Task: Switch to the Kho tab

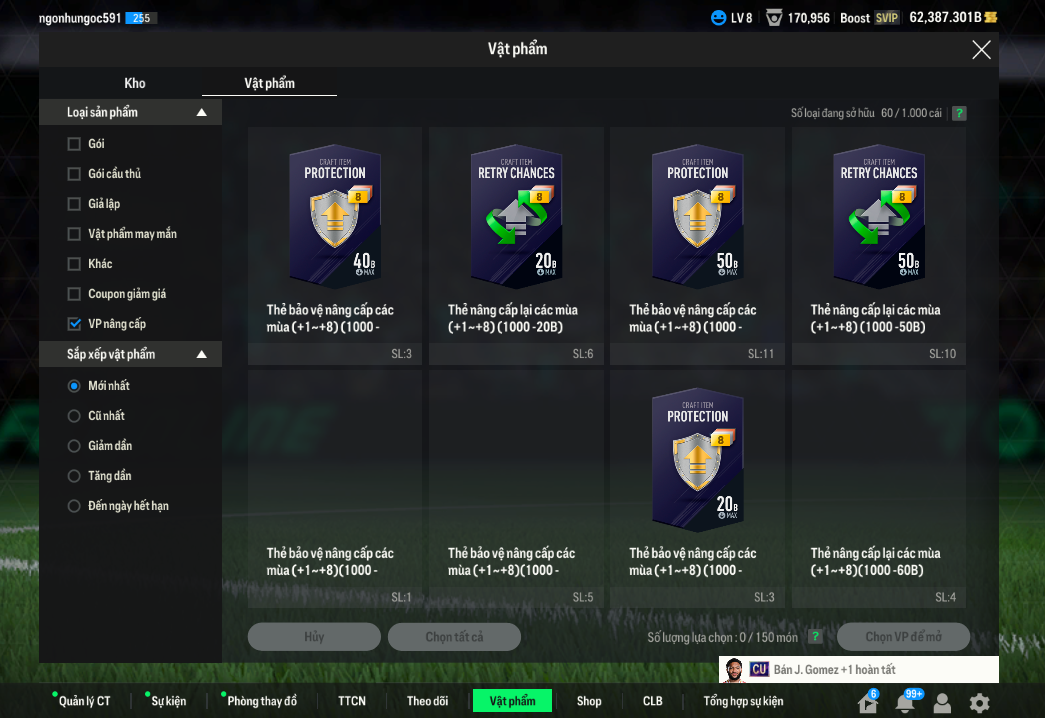Action: [135, 83]
